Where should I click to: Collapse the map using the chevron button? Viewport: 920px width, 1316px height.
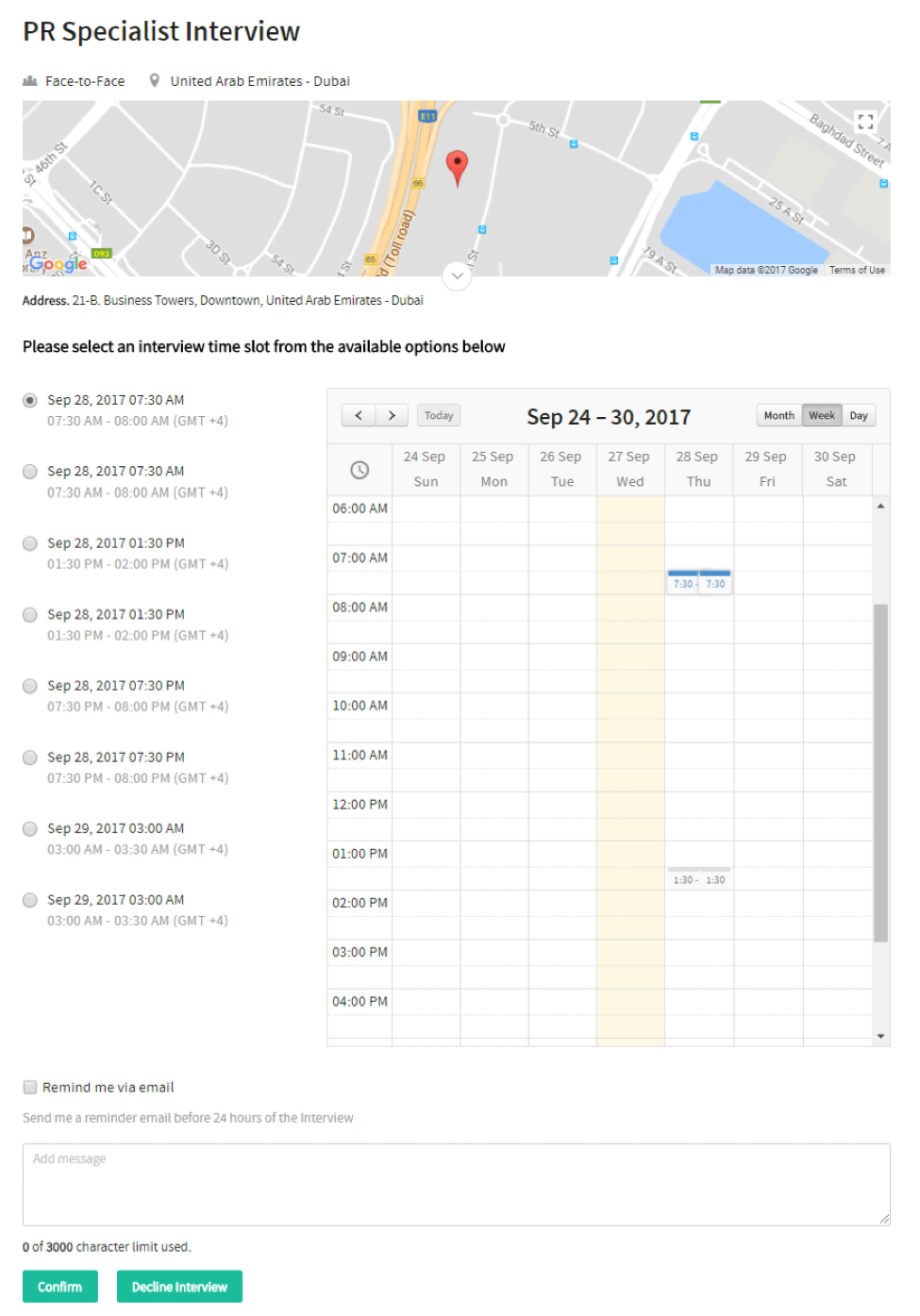457,276
